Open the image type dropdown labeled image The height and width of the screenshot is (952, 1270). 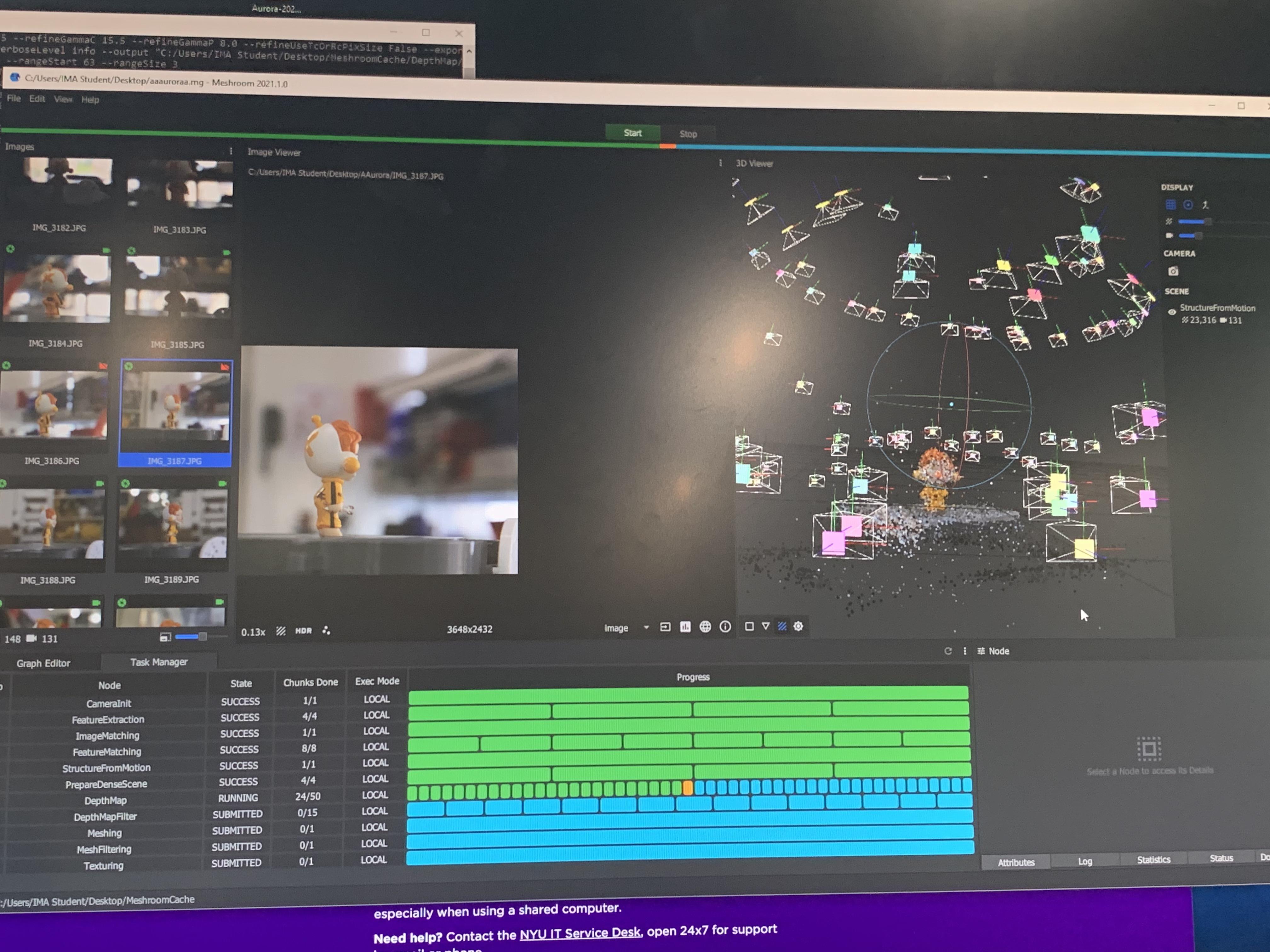pos(626,628)
